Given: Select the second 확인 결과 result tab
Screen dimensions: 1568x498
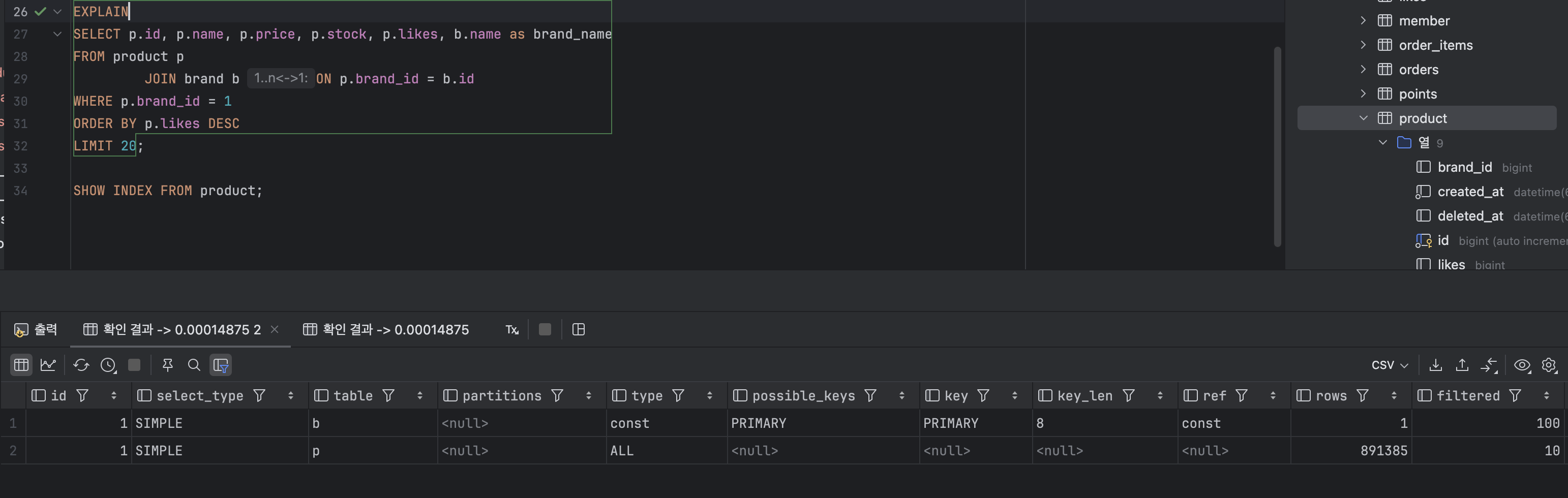Looking at the screenshot, I should (386, 330).
